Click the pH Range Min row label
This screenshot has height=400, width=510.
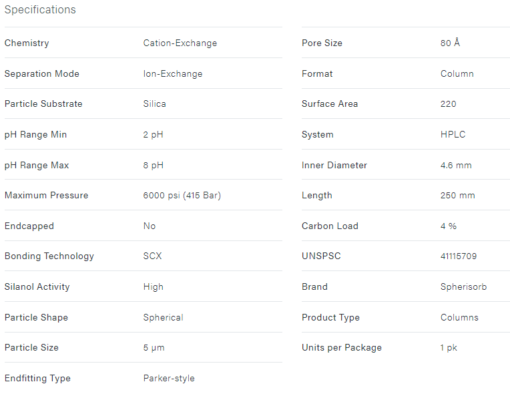(x=35, y=135)
